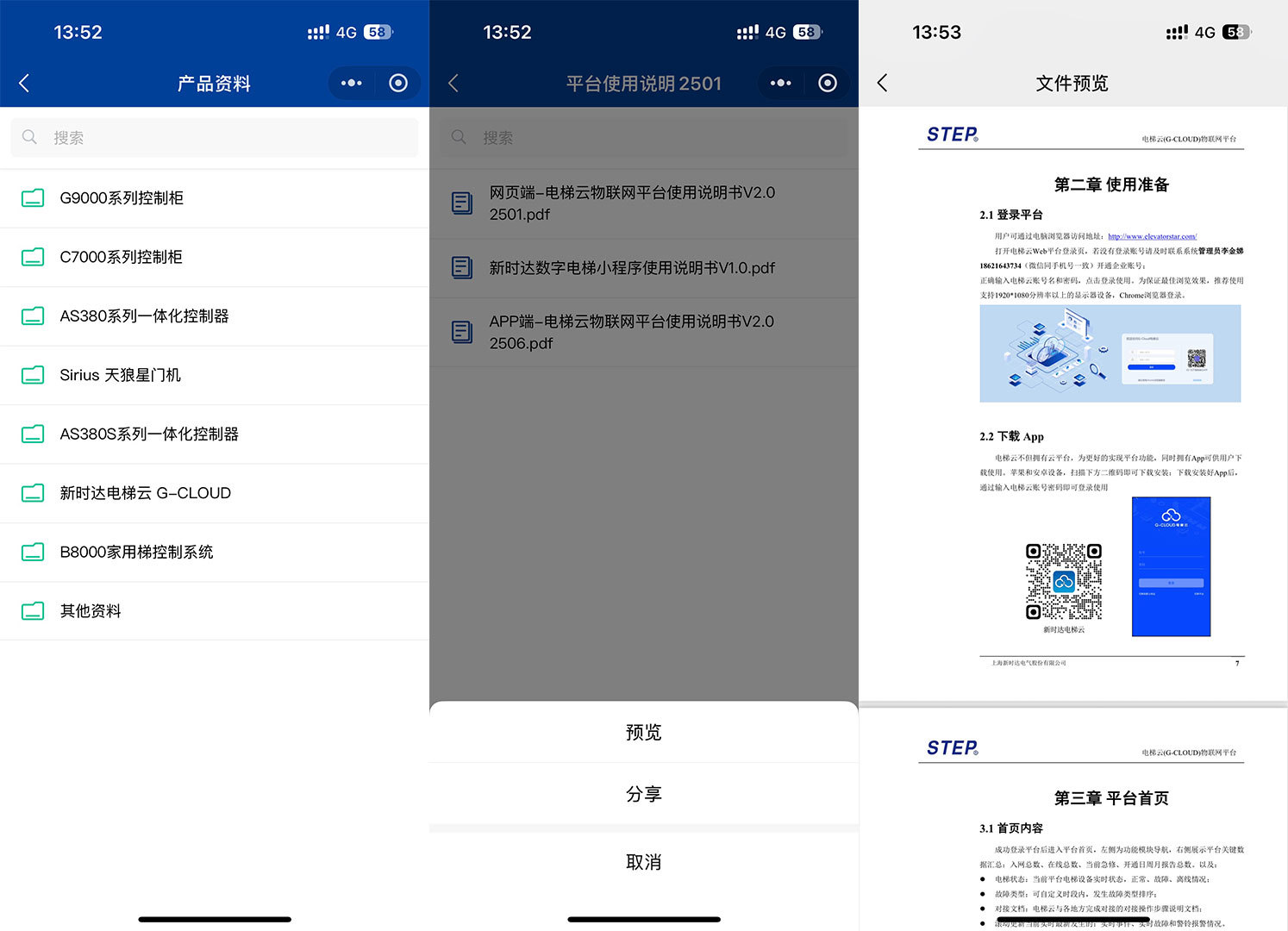Open the B8000家用梯控制系统 folder
Viewport: 1288px width, 931px height.
click(136, 552)
